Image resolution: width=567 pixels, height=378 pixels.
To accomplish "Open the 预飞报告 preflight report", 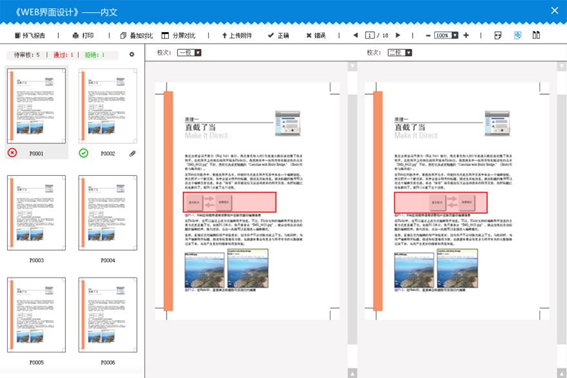I will point(30,35).
